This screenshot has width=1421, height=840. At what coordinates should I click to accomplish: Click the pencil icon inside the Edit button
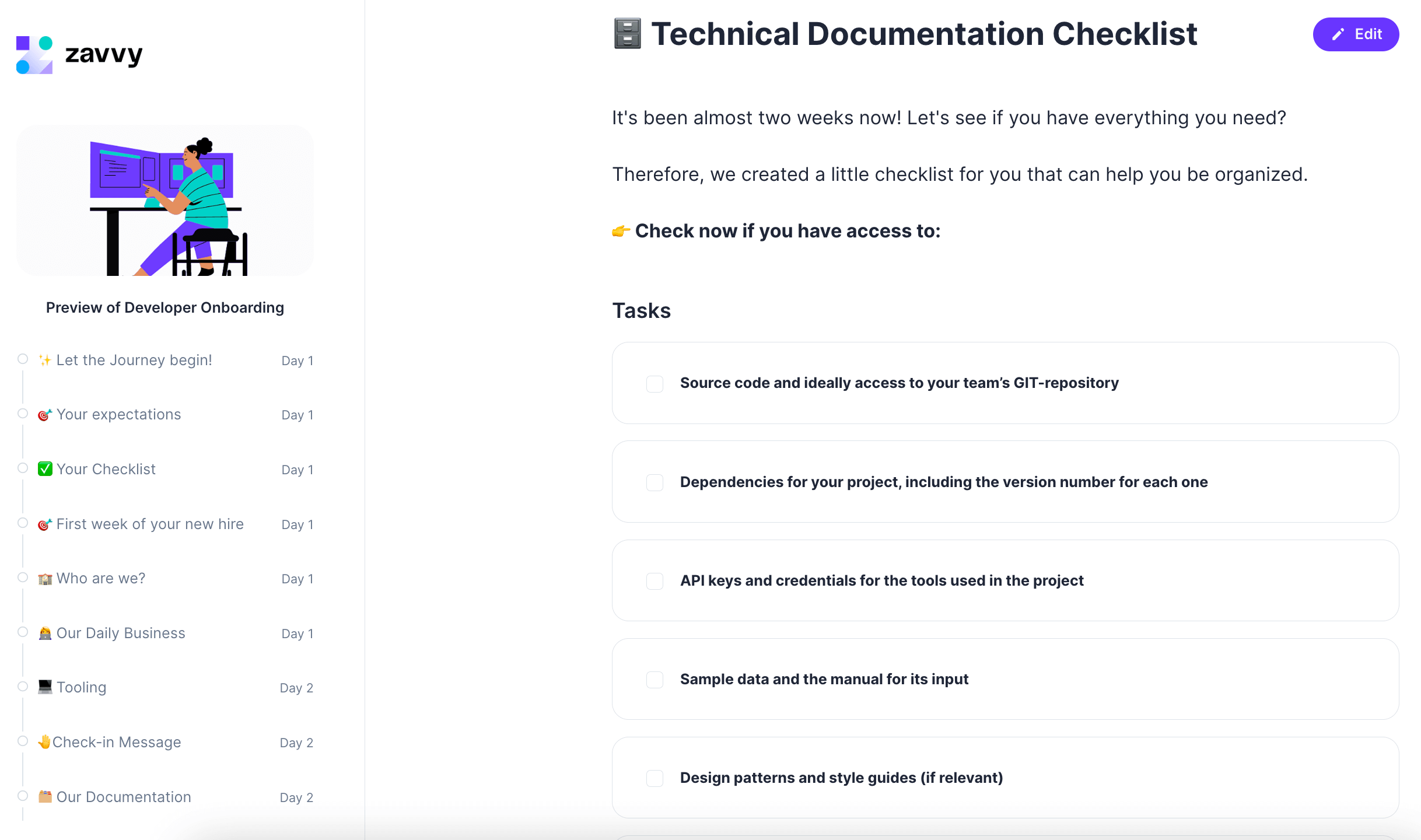(x=1338, y=34)
